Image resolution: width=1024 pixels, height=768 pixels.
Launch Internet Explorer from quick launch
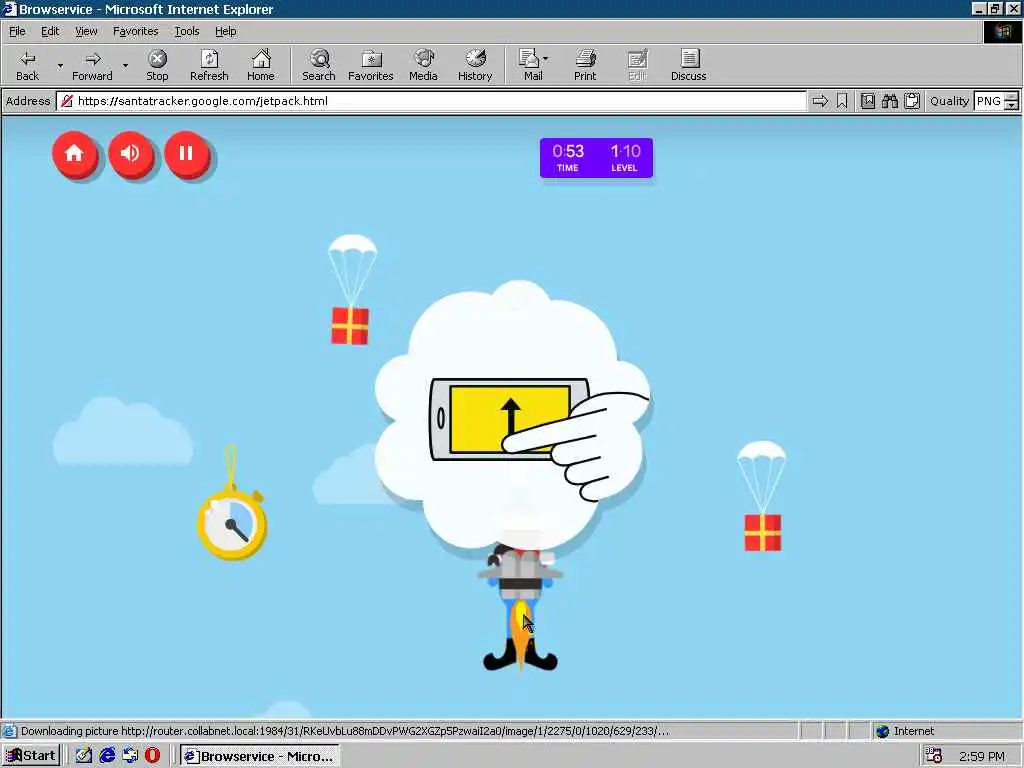point(107,756)
